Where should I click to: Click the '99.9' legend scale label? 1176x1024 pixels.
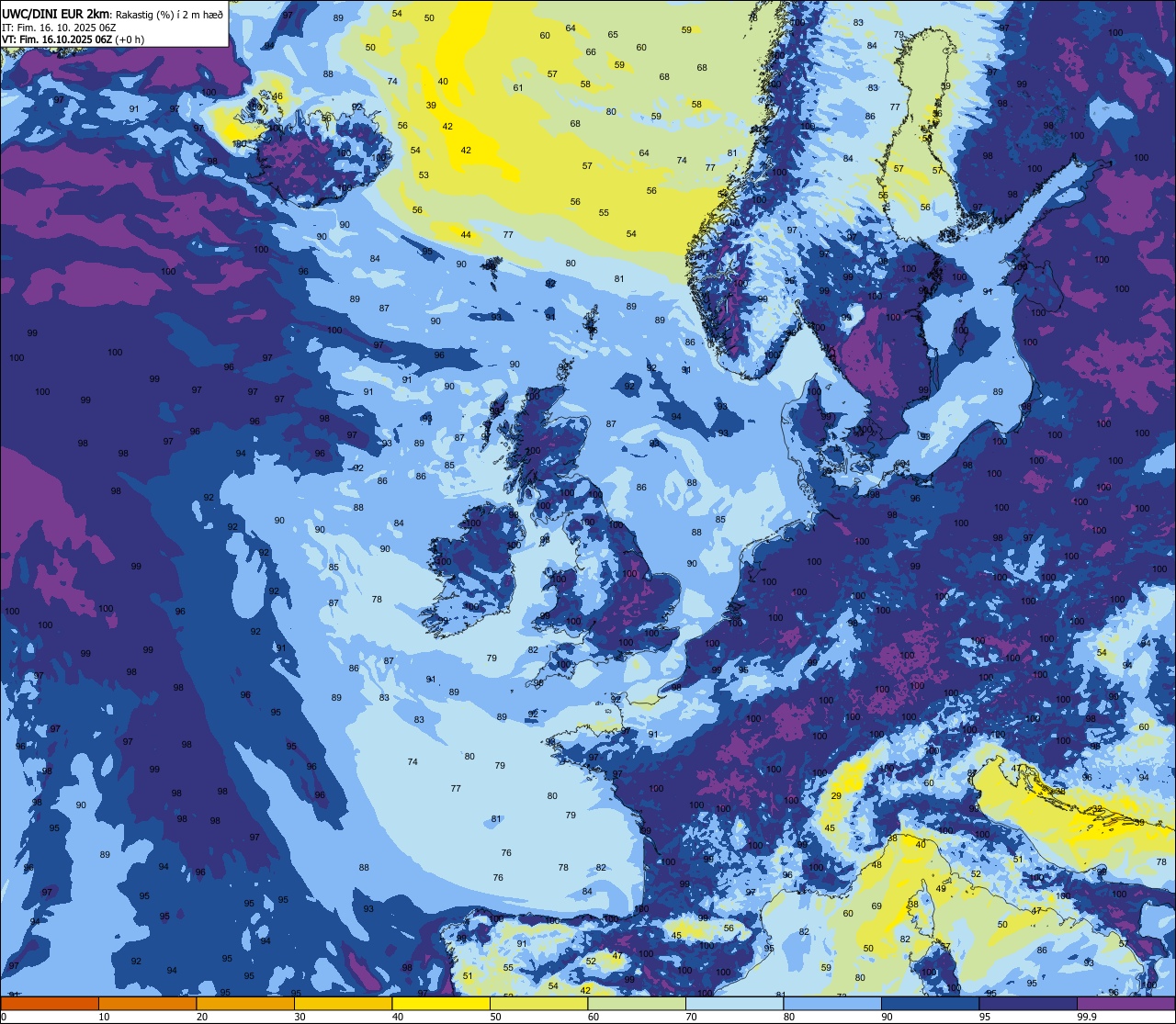coord(1087,1017)
